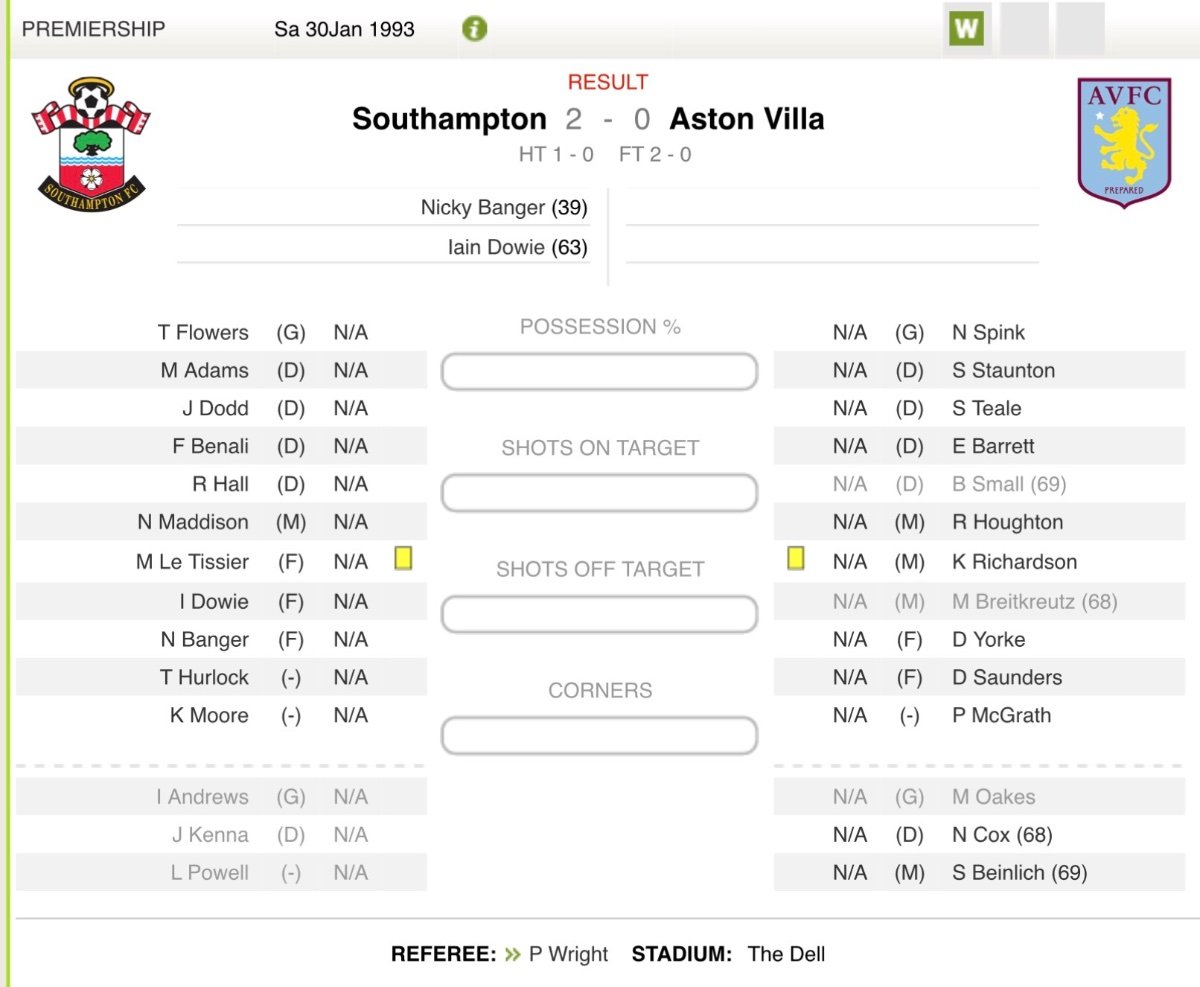The image size is (1200, 987).
Task: Click The Dell stadium name
Action: pyautogui.click(x=786, y=954)
